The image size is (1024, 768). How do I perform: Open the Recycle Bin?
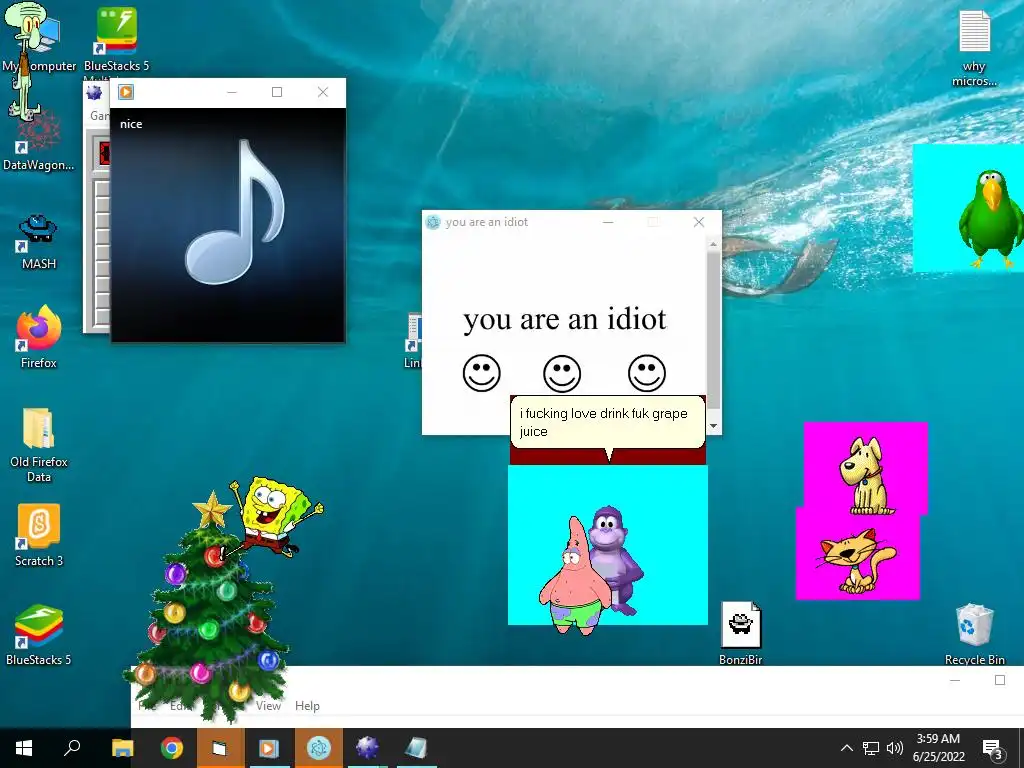974,635
